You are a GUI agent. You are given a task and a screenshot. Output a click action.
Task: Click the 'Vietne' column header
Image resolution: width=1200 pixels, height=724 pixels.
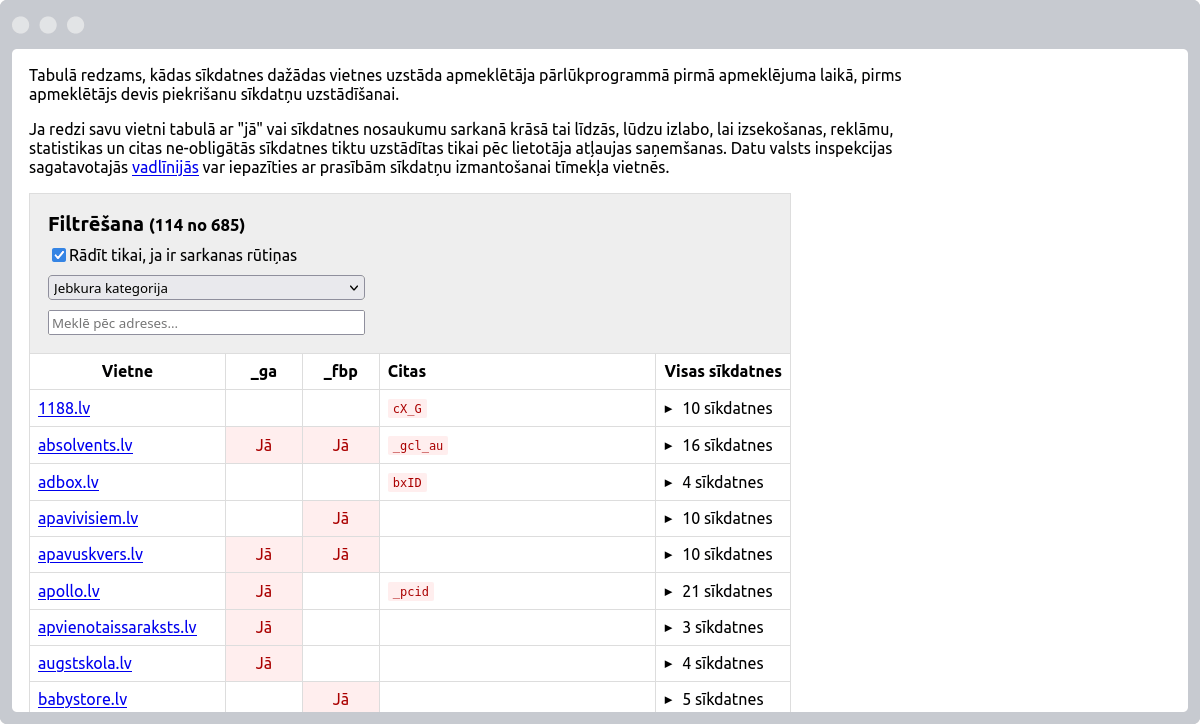[x=127, y=371]
